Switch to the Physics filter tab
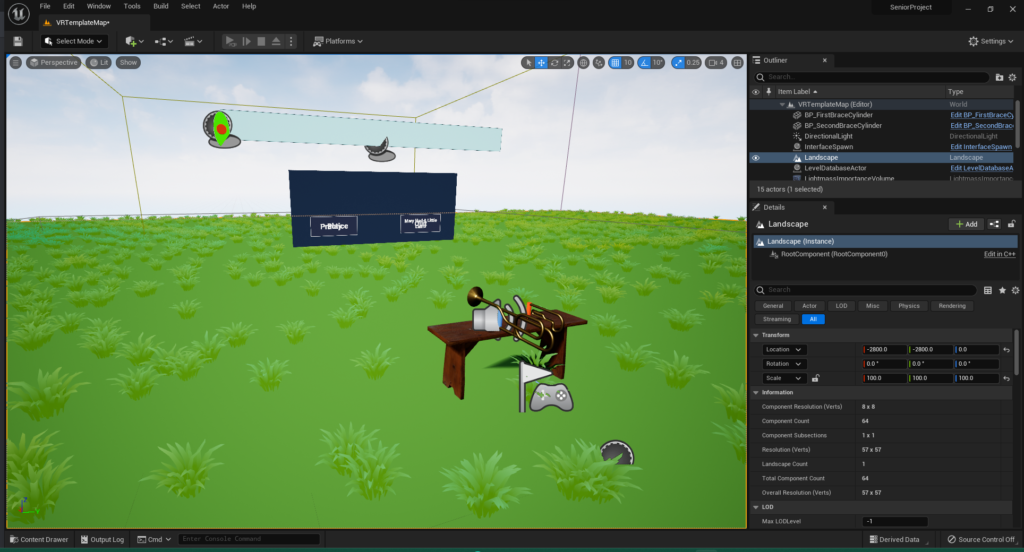 [x=908, y=306]
